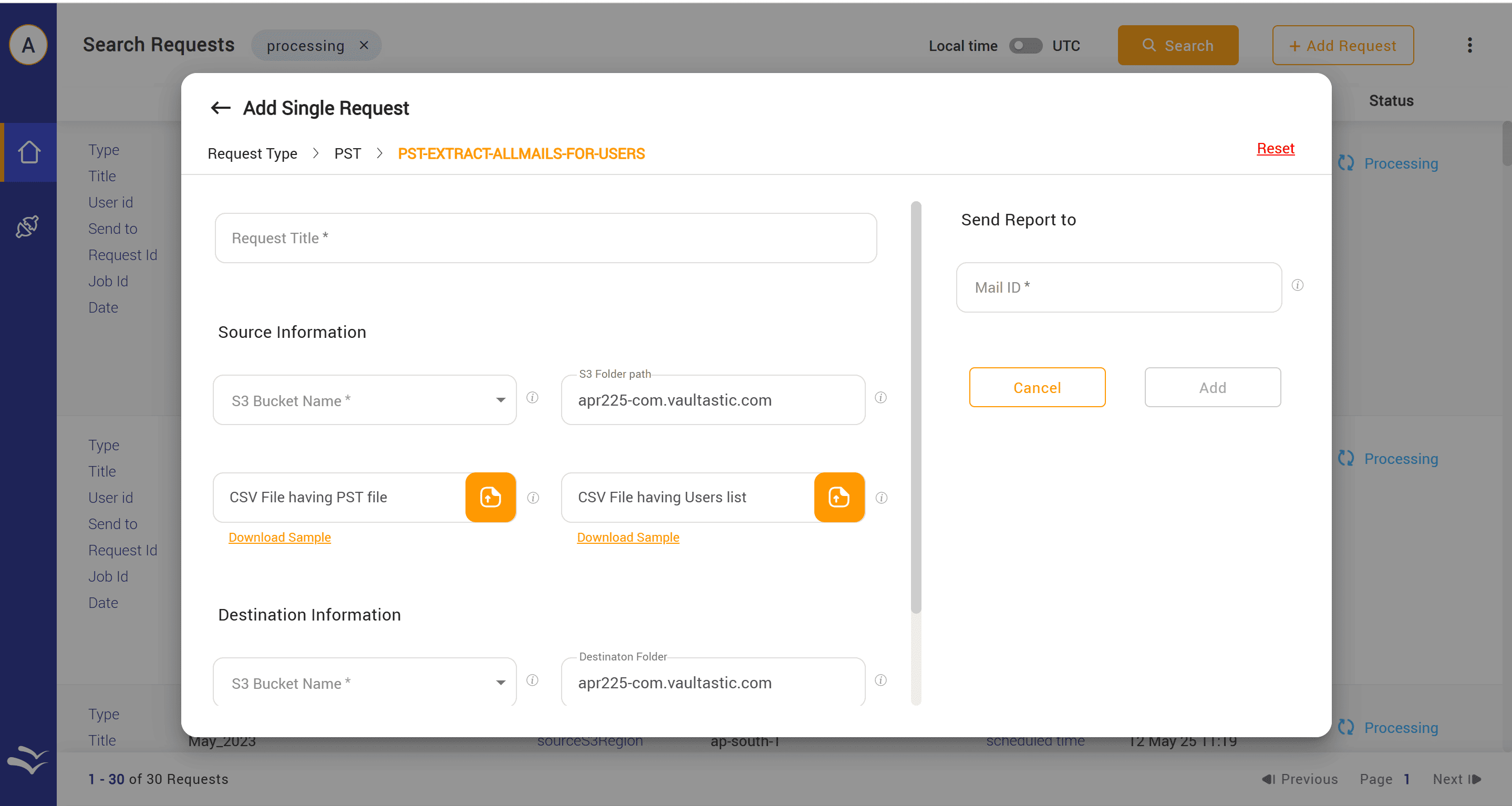Click the Reset link
This screenshot has height=806, width=1512.
(1275, 149)
